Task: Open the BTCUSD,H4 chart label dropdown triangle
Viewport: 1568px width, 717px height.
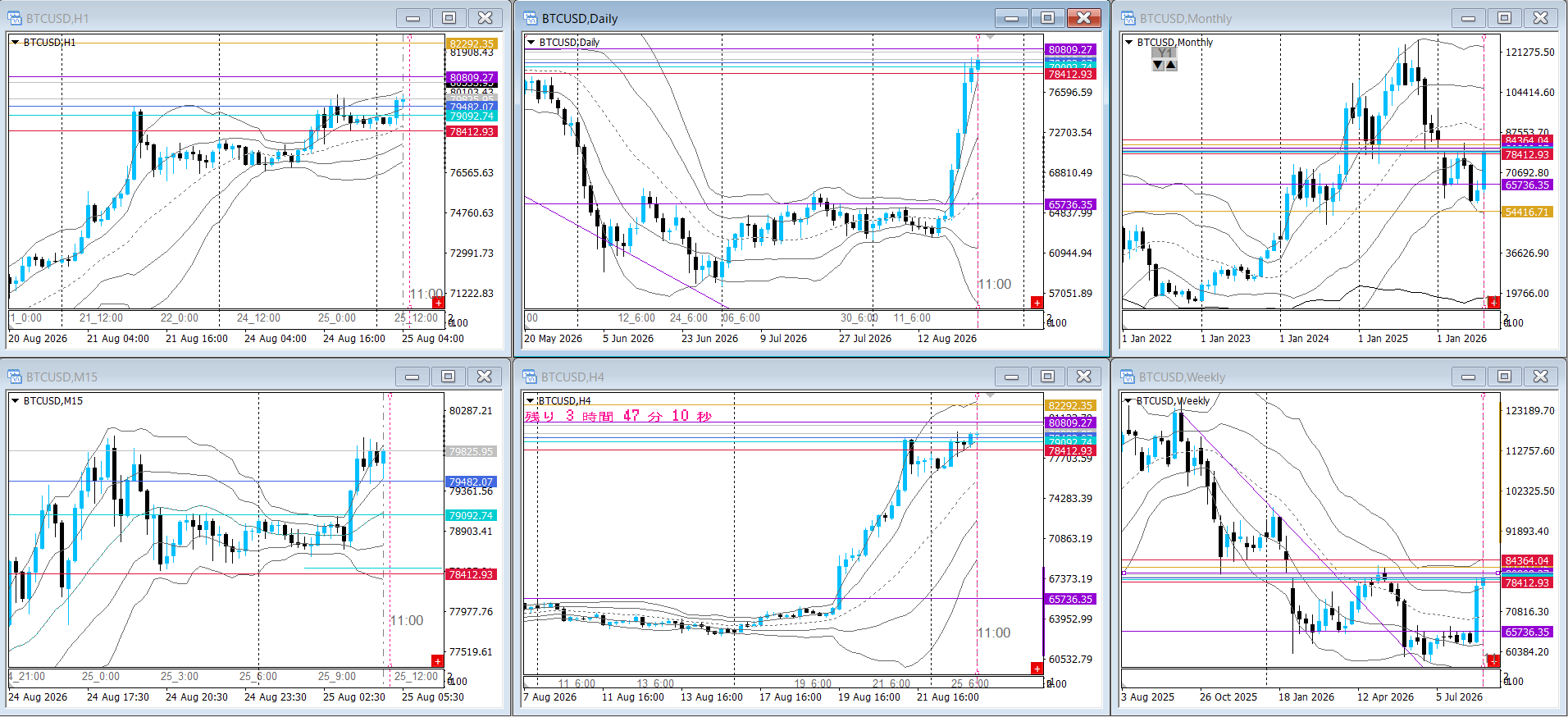Action: click(531, 400)
